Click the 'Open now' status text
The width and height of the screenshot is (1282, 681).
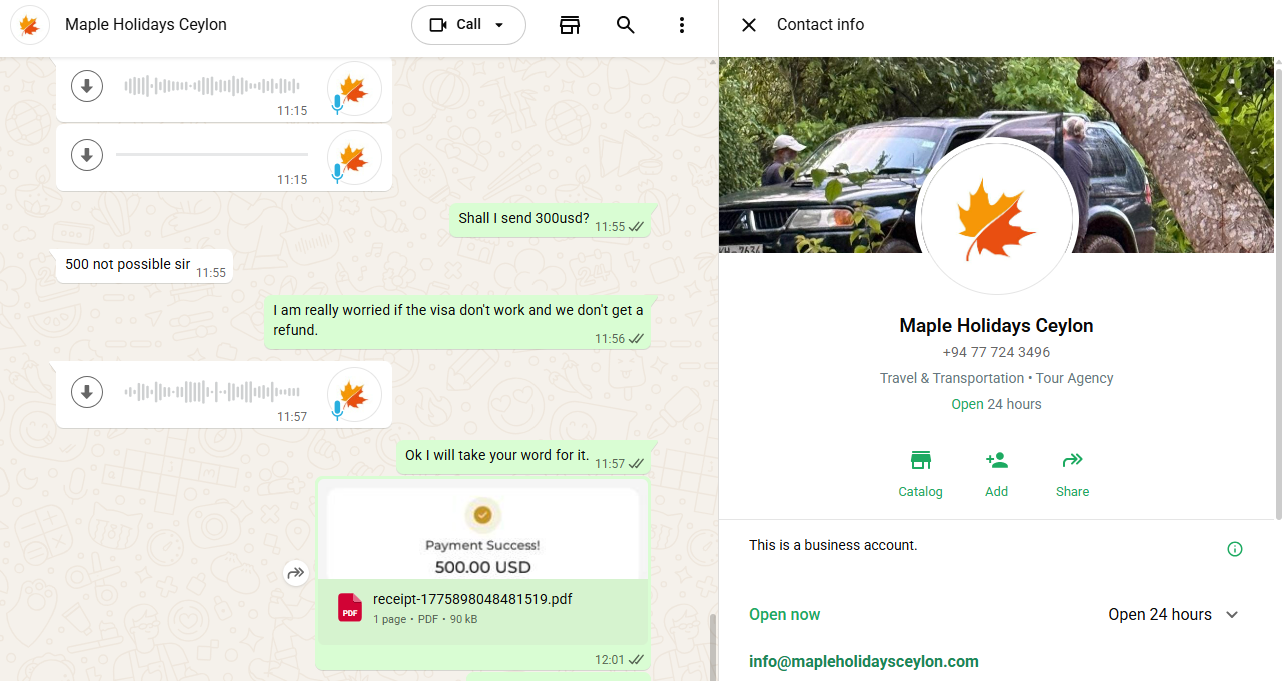(784, 615)
